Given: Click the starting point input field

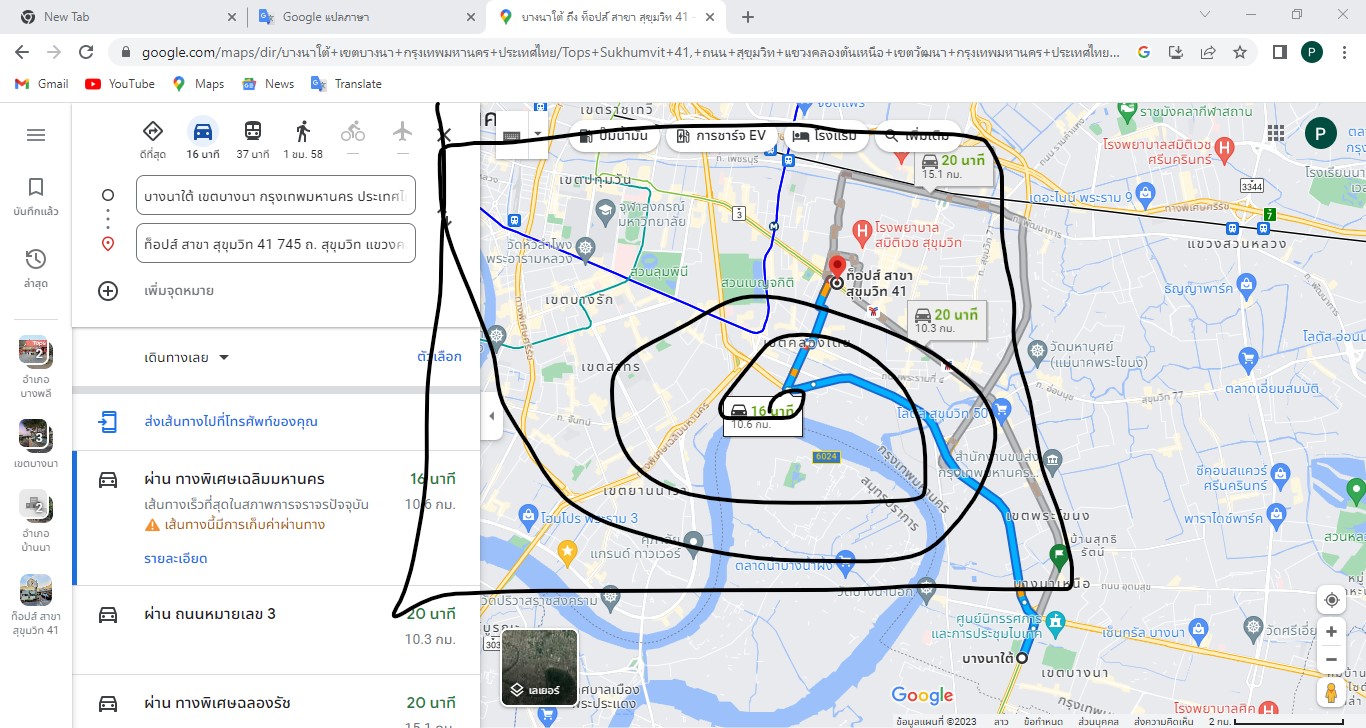Looking at the screenshot, I should click(x=275, y=195).
